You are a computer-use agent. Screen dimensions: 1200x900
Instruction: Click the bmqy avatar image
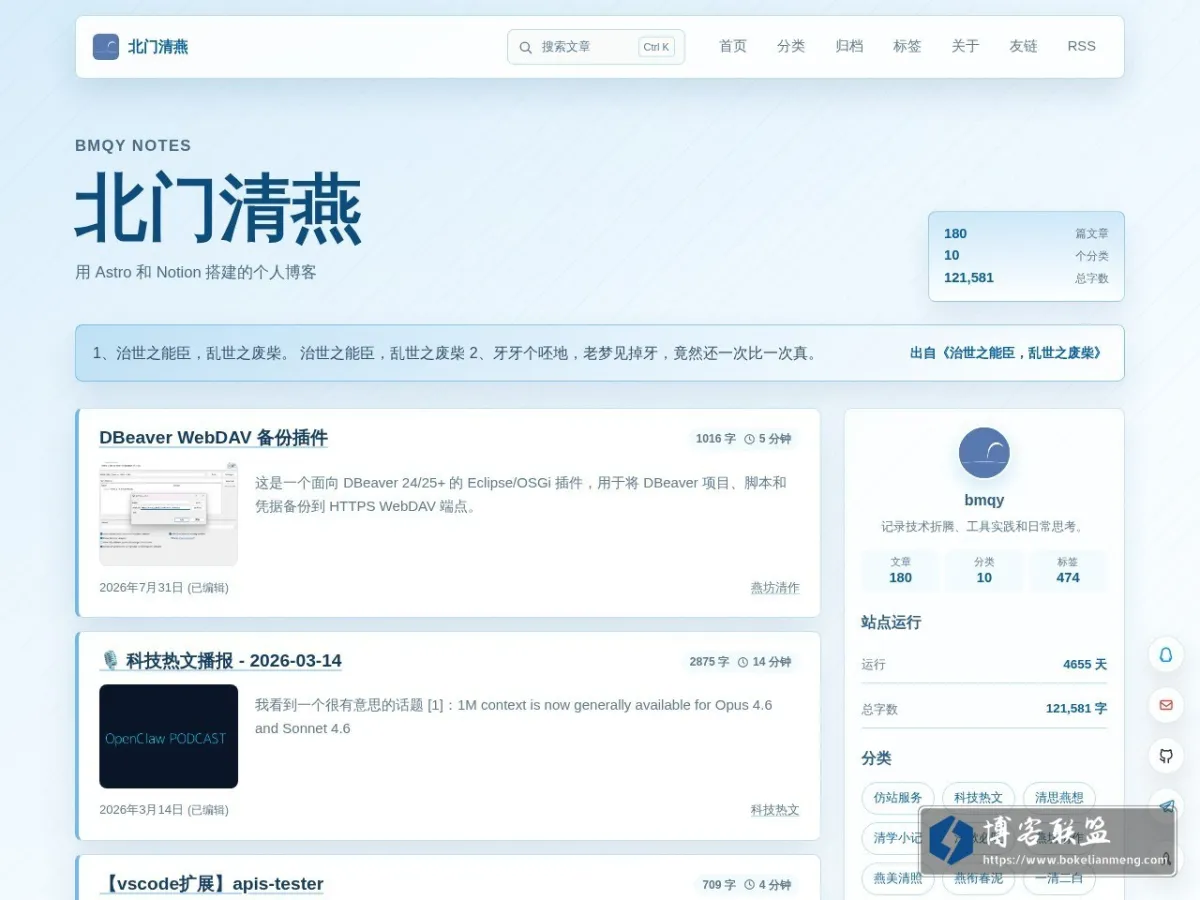click(x=984, y=453)
